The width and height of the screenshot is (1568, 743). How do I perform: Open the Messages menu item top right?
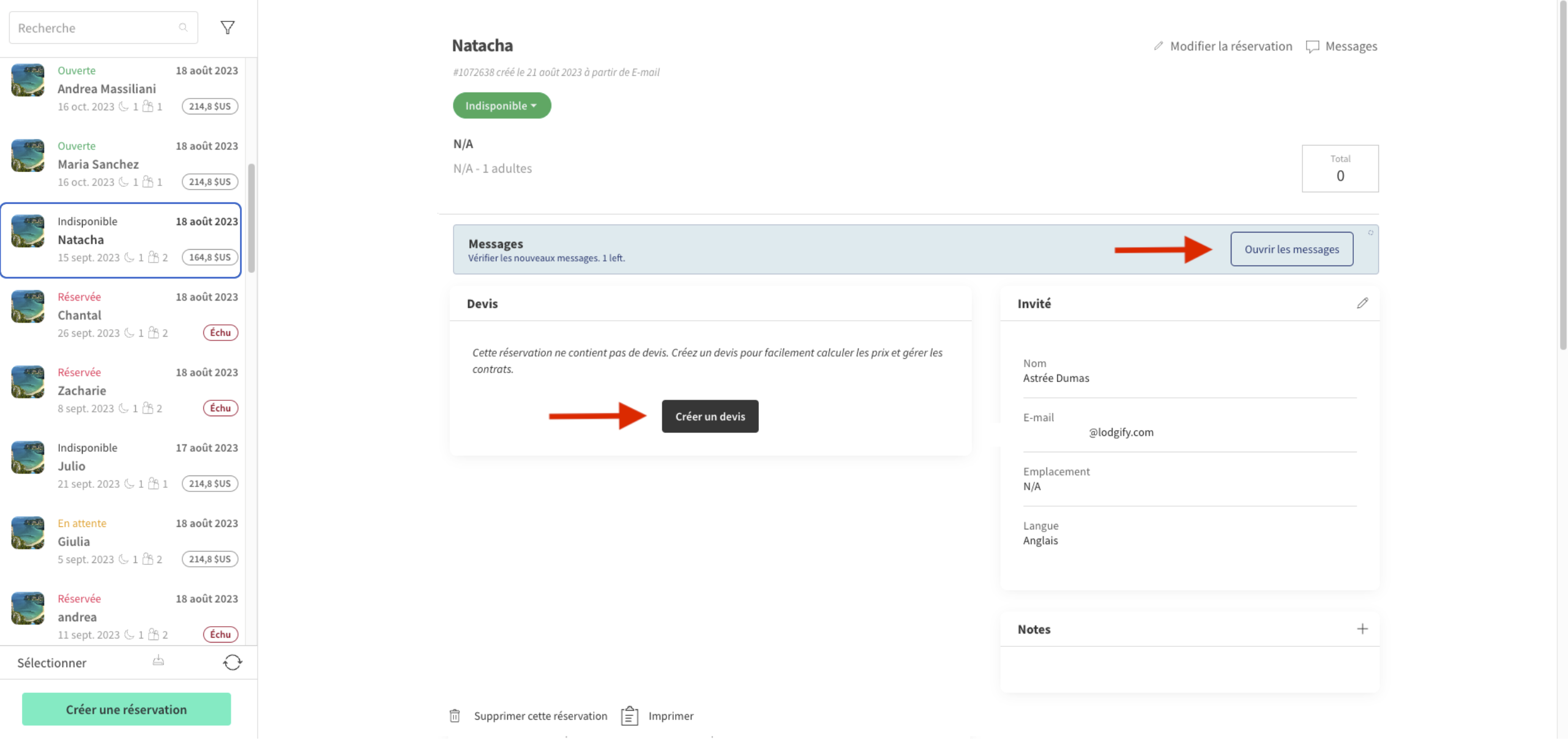(x=1352, y=46)
